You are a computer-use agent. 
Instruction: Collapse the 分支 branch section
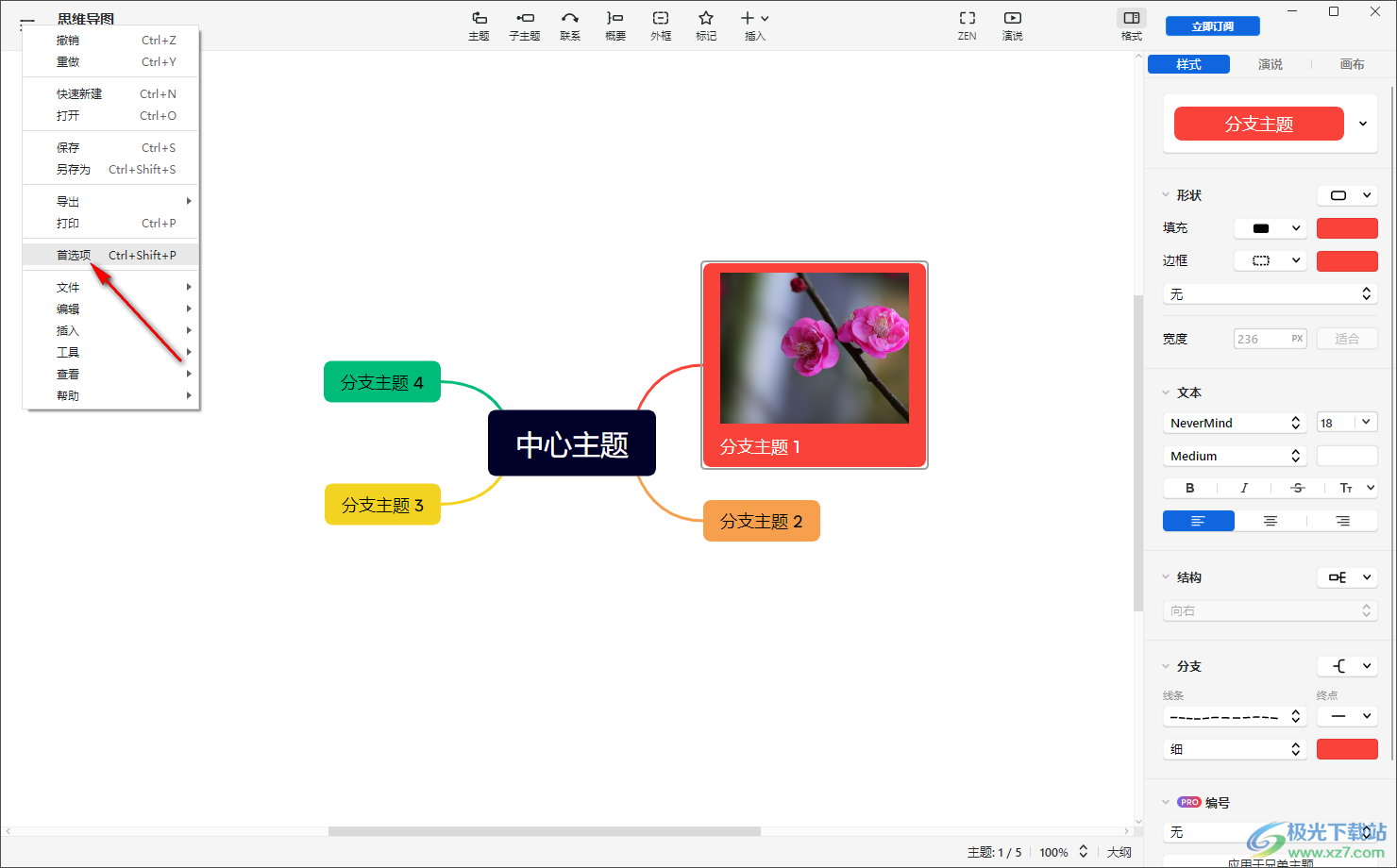coord(1166,666)
